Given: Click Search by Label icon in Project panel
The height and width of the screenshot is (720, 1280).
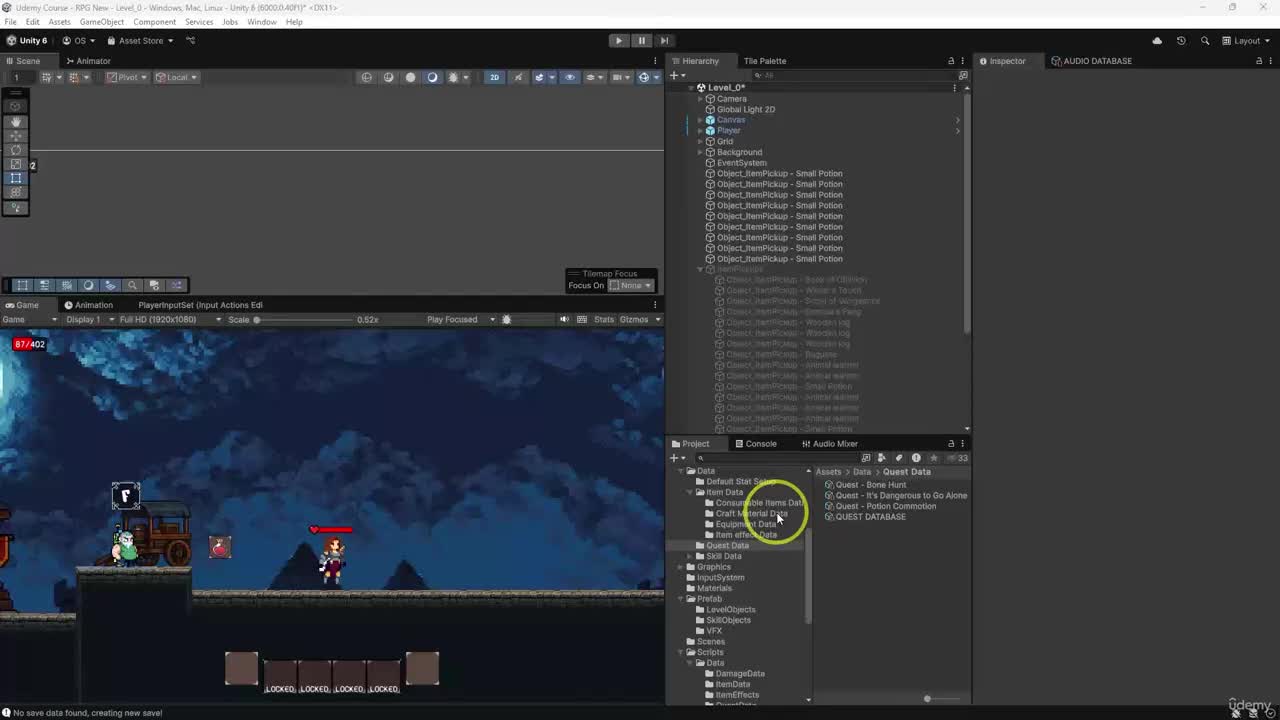Looking at the screenshot, I should click(898, 458).
